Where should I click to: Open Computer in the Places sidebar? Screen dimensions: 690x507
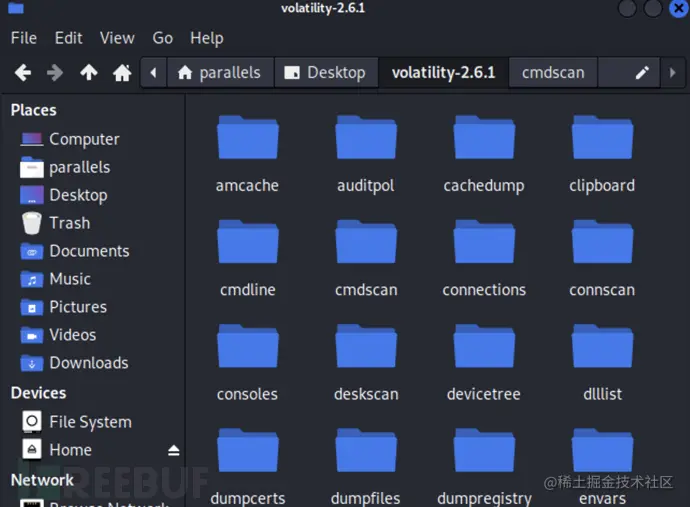pyautogui.click(x=70, y=139)
